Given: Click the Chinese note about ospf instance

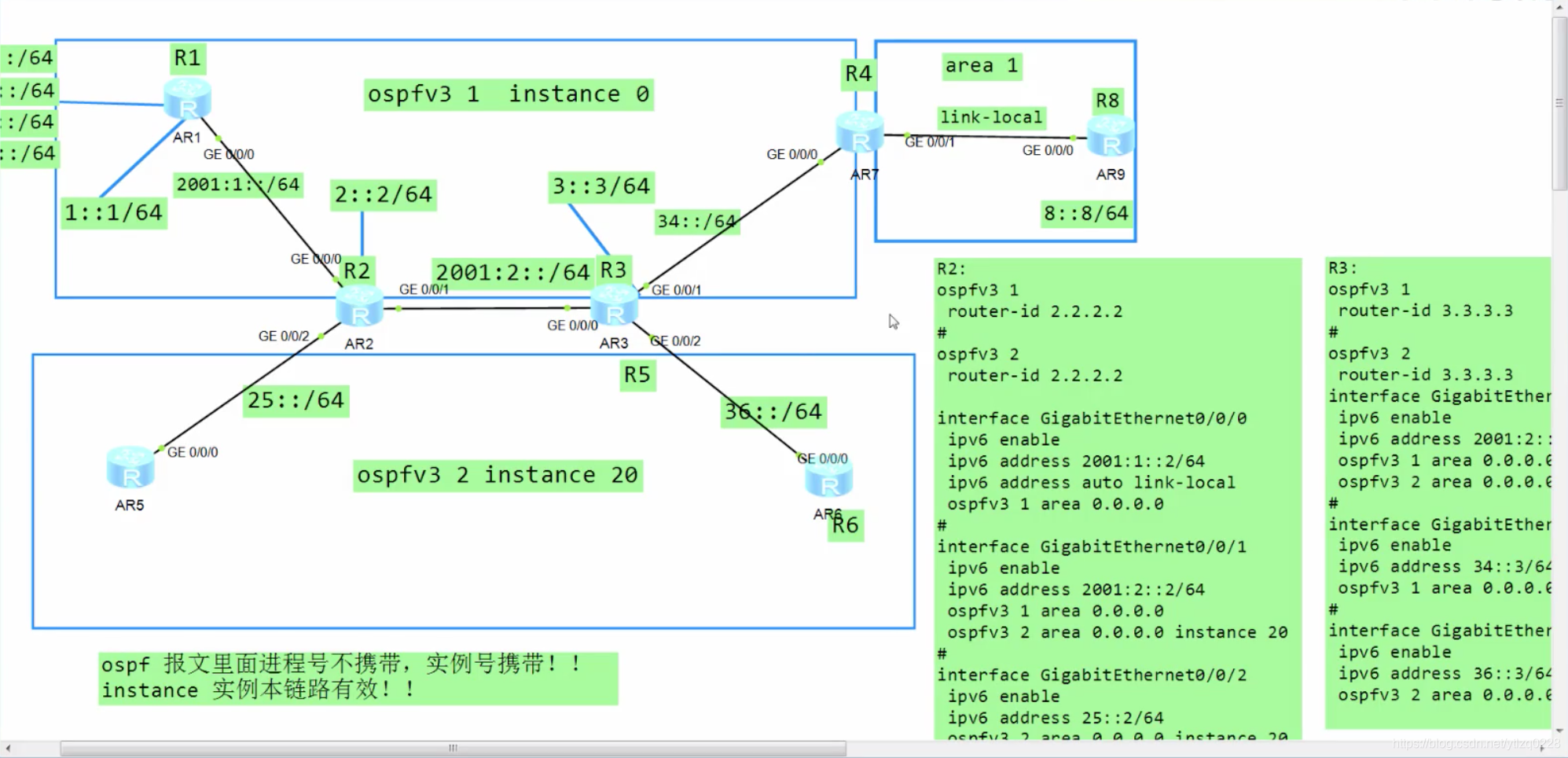Looking at the screenshot, I should point(358,678).
